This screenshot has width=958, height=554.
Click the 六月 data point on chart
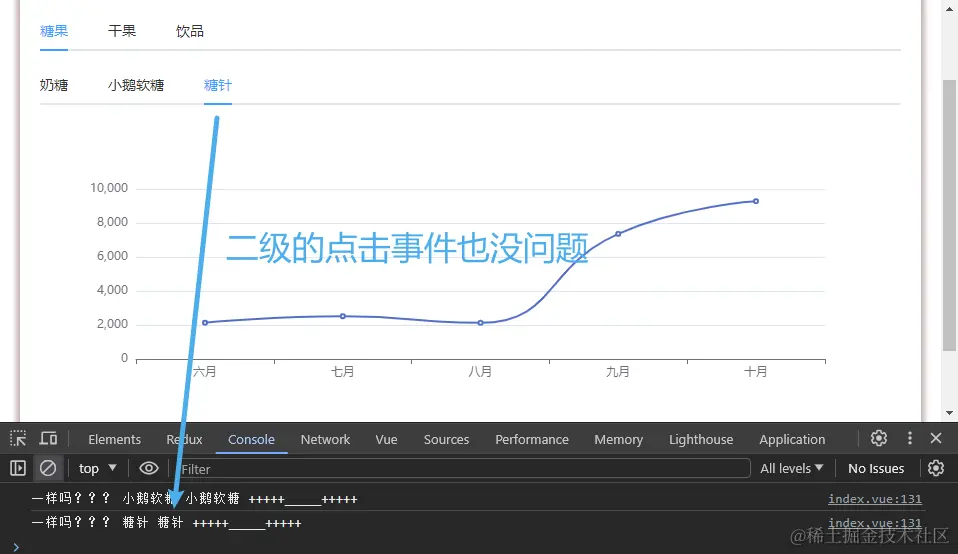click(x=205, y=323)
